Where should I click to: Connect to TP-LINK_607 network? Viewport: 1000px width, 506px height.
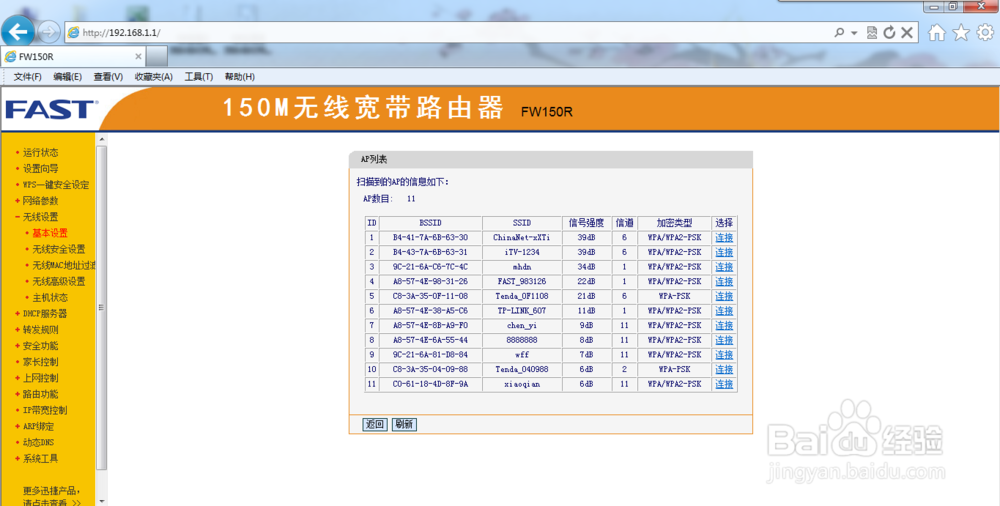coord(724,311)
